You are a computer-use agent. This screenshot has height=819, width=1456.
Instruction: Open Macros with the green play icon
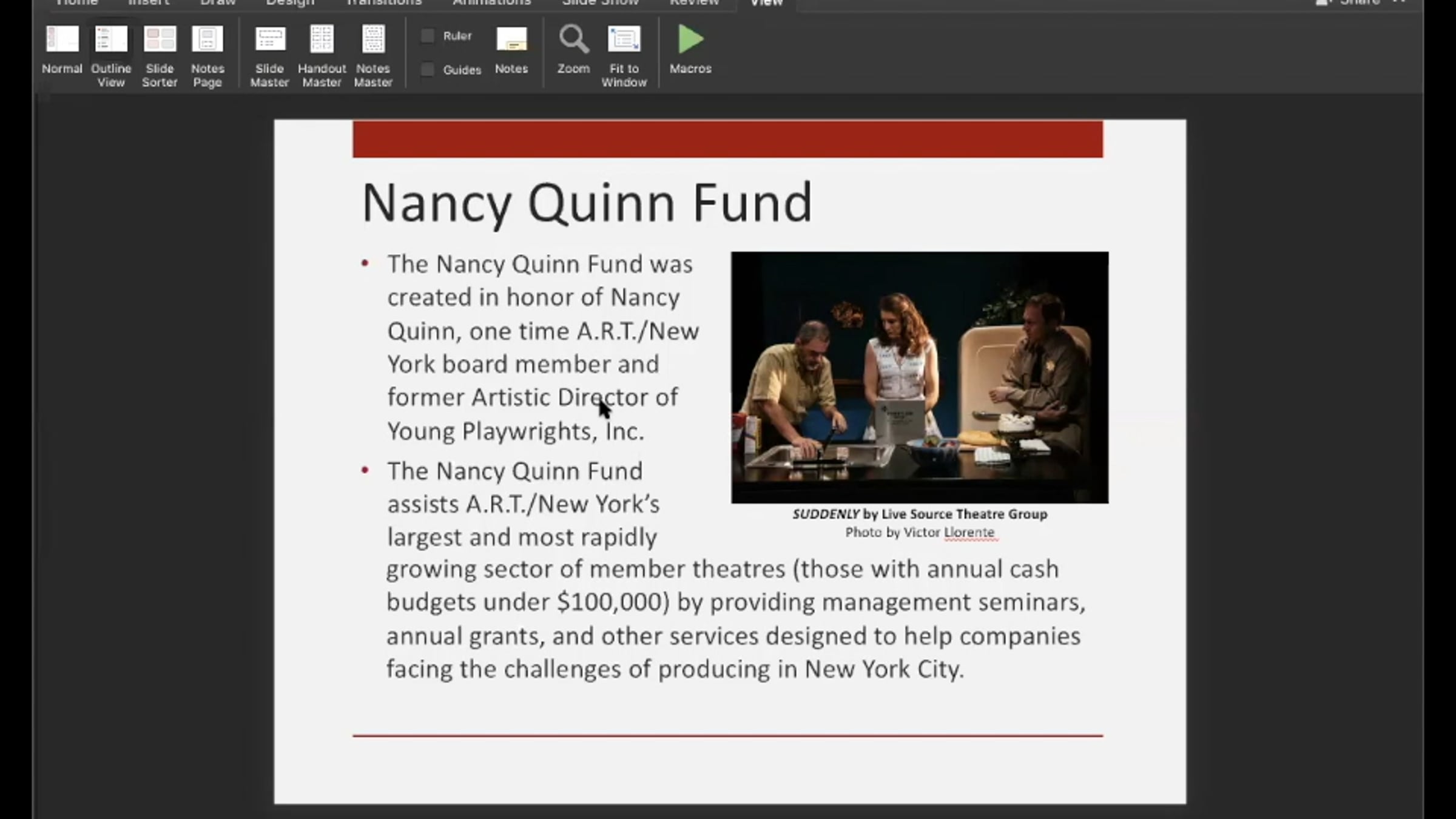690,40
